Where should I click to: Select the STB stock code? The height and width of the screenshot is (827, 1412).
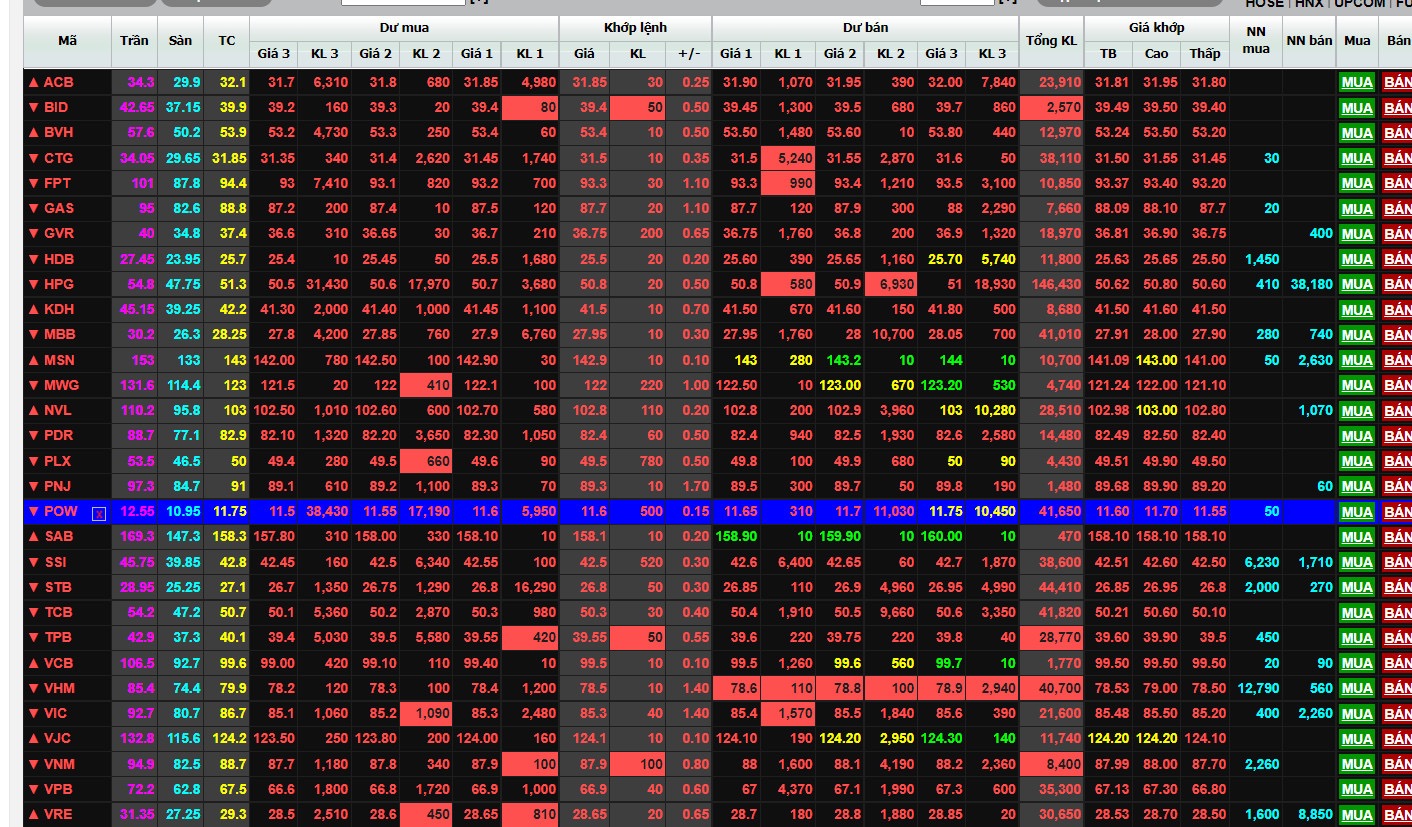point(58,587)
